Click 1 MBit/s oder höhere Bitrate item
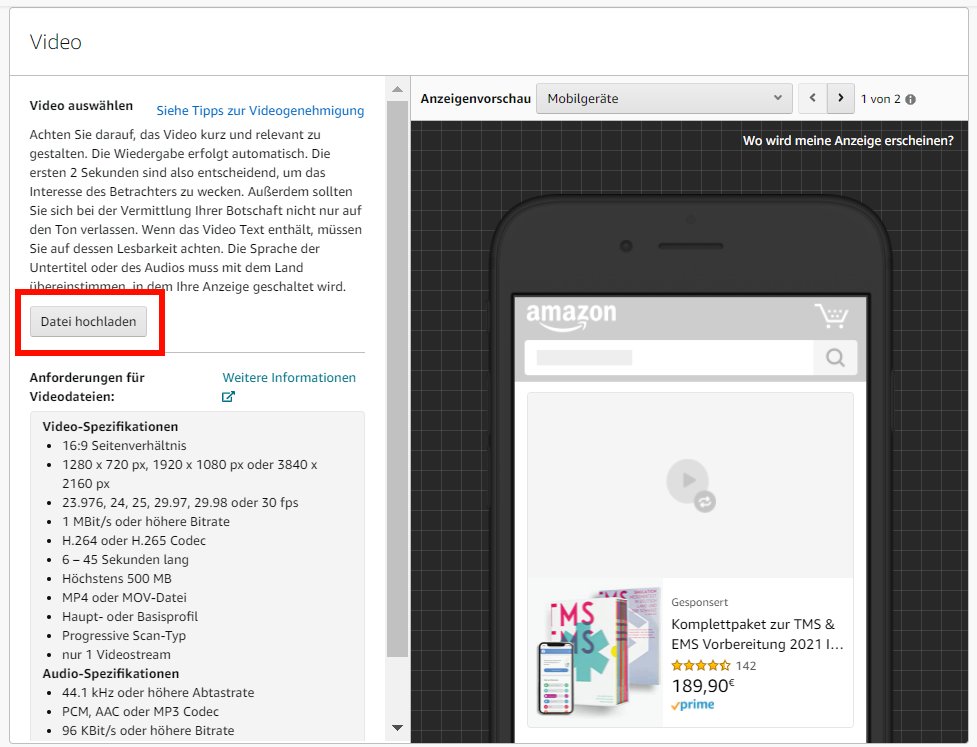This screenshot has width=977, height=747. pyautogui.click(x=146, y=521)
